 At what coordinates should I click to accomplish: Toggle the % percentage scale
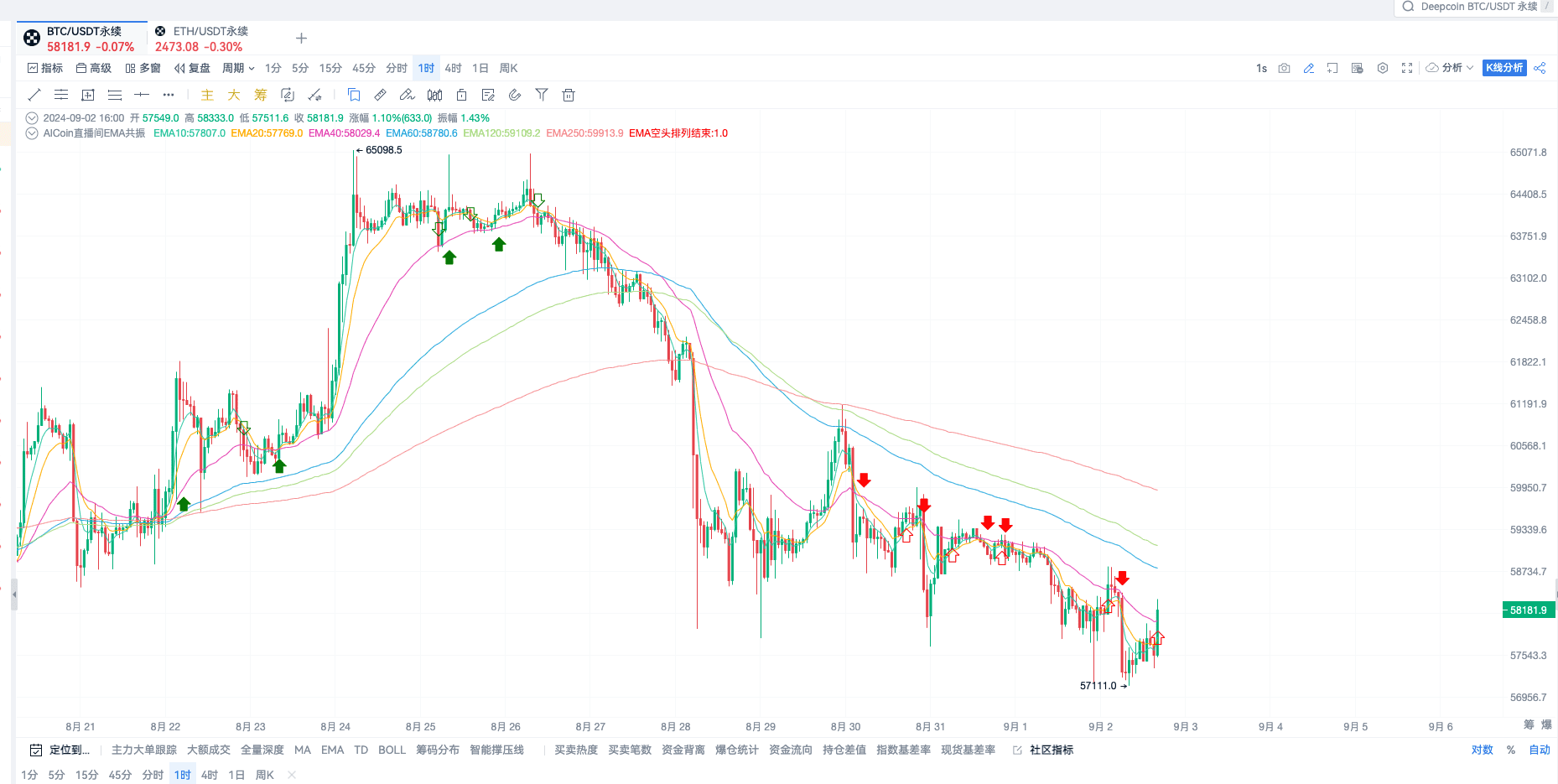click(x=1511, y=750)
